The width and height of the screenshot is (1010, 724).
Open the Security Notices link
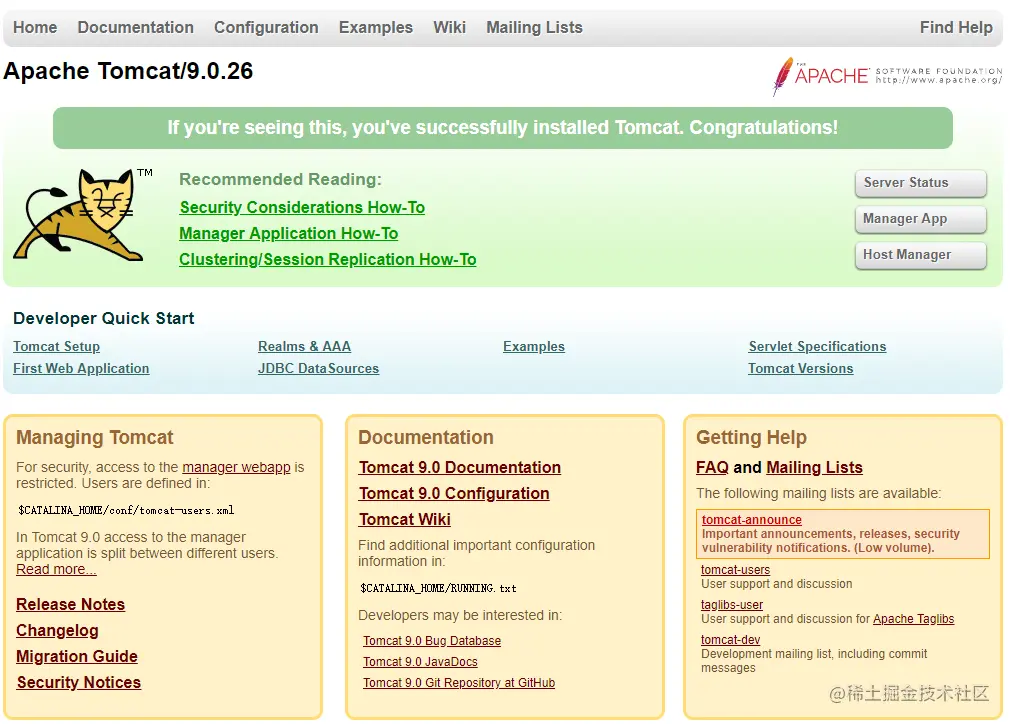click(79, 682)
